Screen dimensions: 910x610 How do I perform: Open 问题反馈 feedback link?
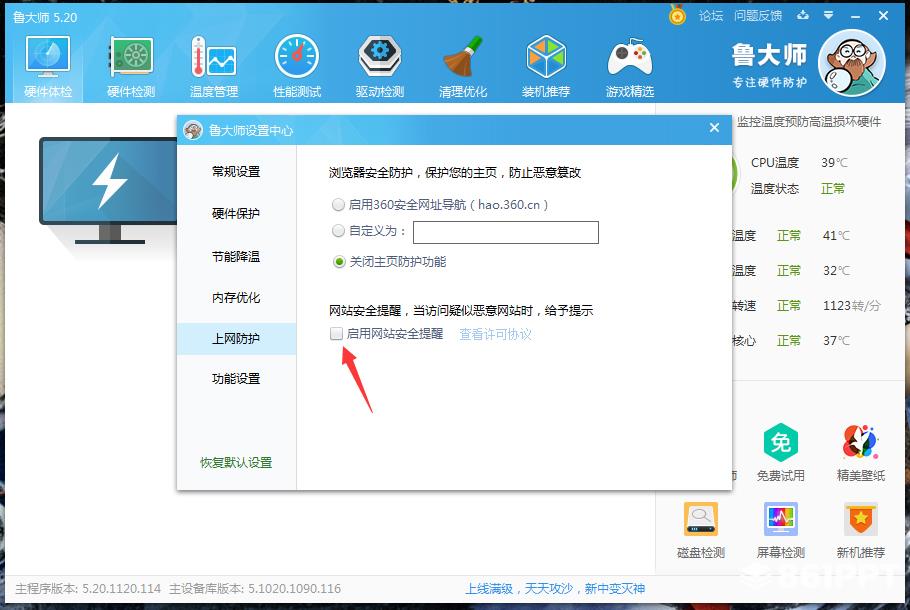[x=758, y=16]
